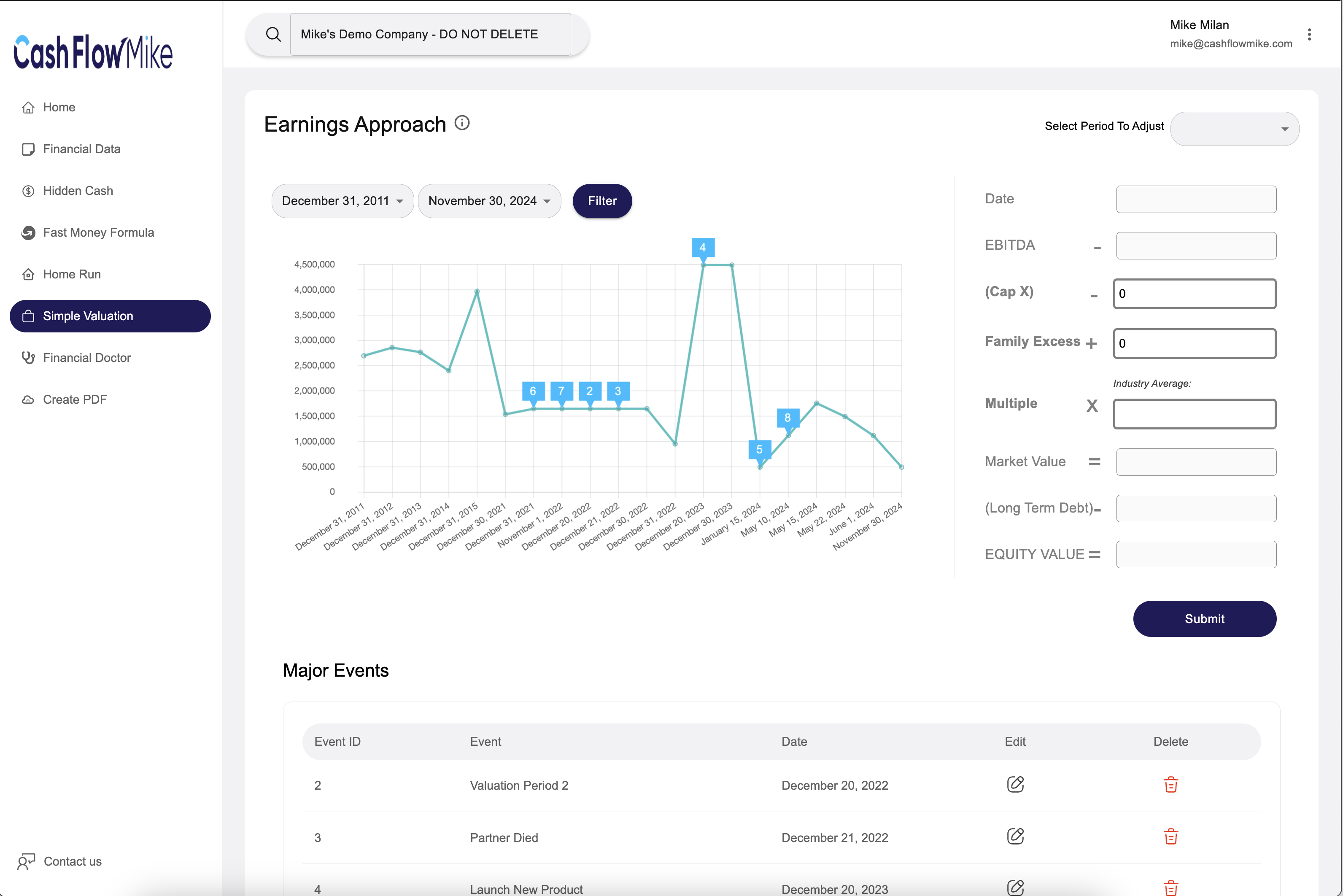1343x896 pixels.
Task: Edit the Partner Died event
Action: pyautogui.click(x=1014, y=837)
